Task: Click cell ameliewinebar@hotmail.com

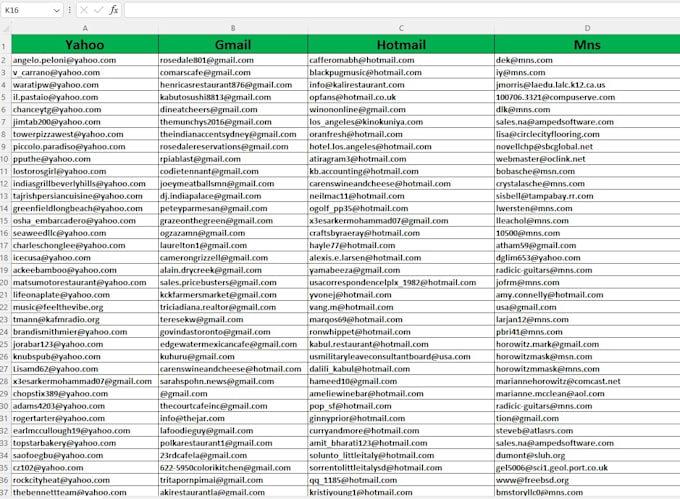Action: pos(401,394)
